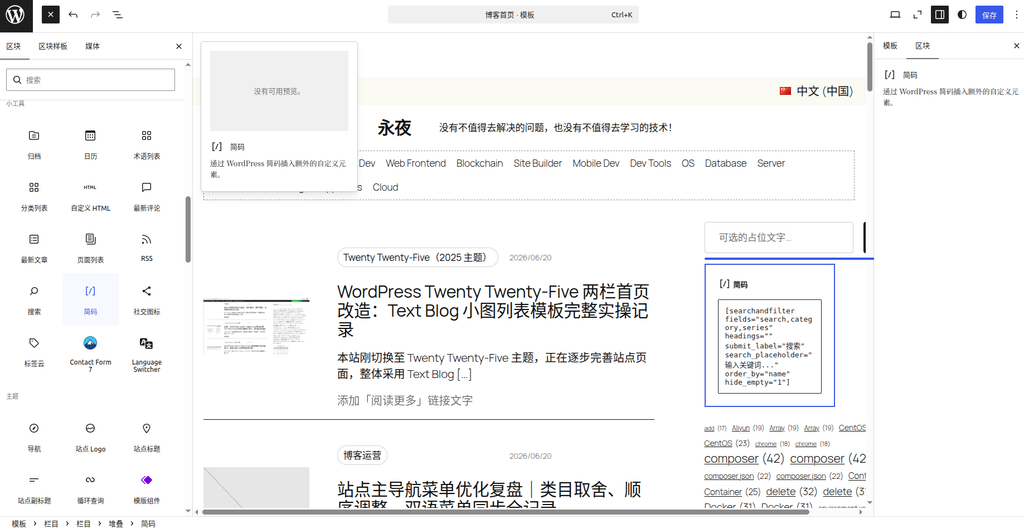Insert the 归档 archives block
This screenshot has height=528, width=1024.
pyautogui.click(x=34, y=144)
